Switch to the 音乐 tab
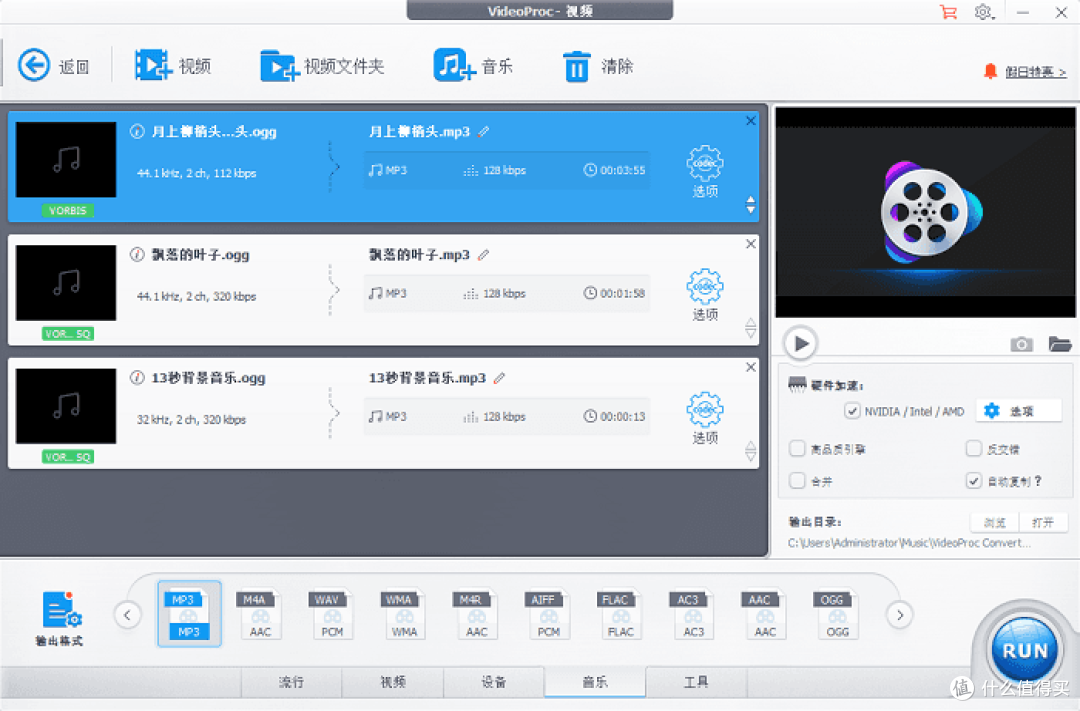This screenshot has width=1080, height=711. pyautogui.click(x=595, y=682)
